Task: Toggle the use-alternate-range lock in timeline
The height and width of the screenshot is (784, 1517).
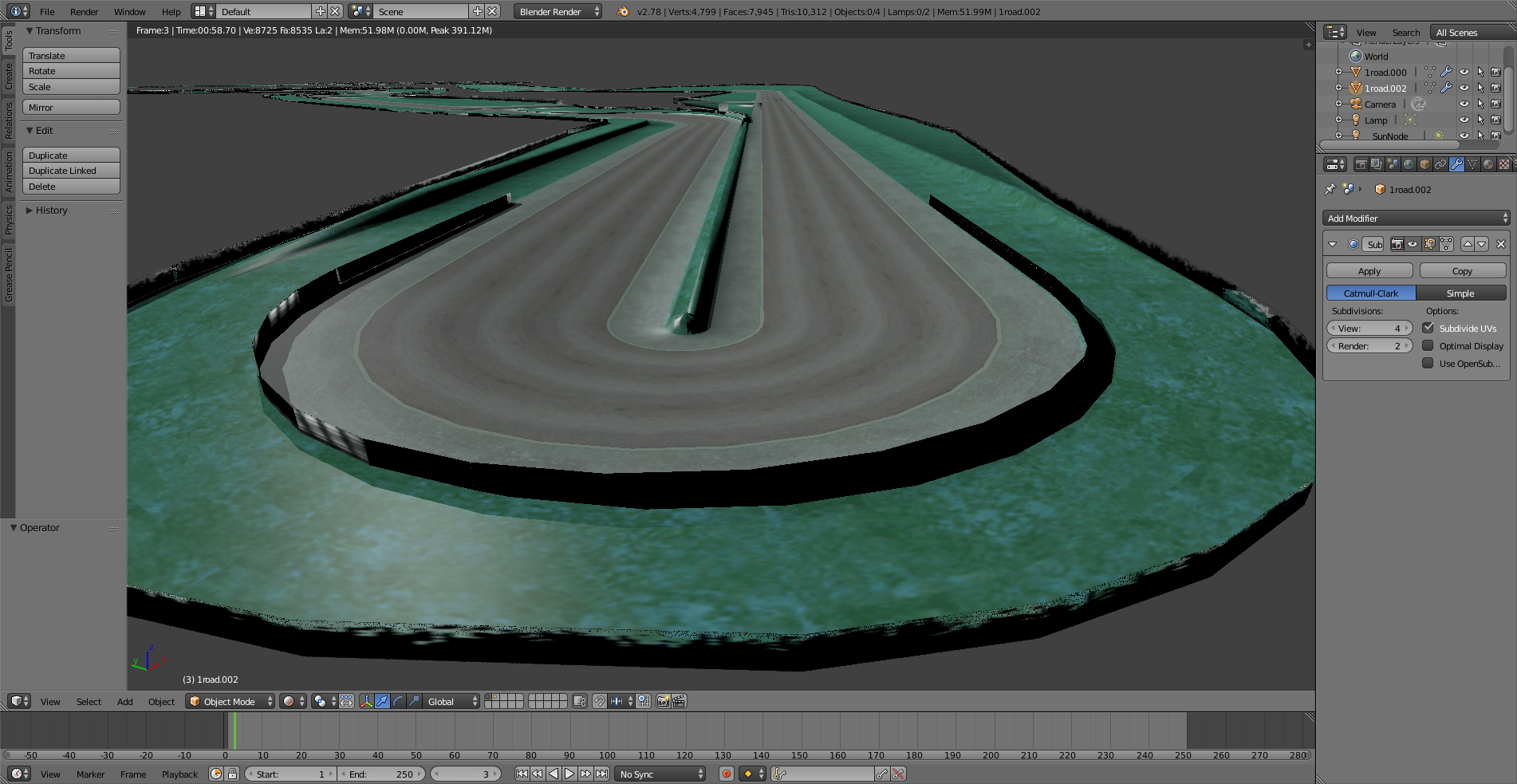Action: tap(232, 774)
